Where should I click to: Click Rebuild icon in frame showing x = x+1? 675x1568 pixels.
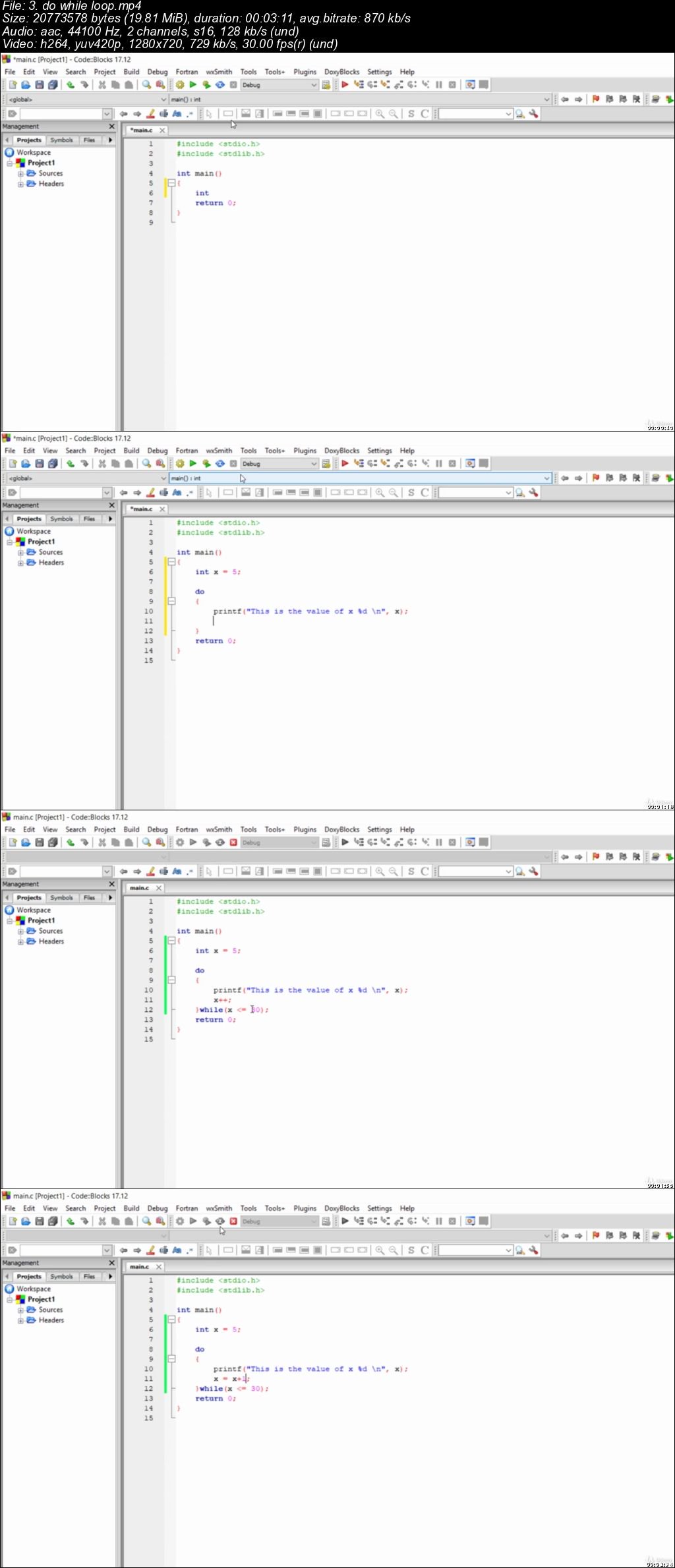click(220, 1221)
